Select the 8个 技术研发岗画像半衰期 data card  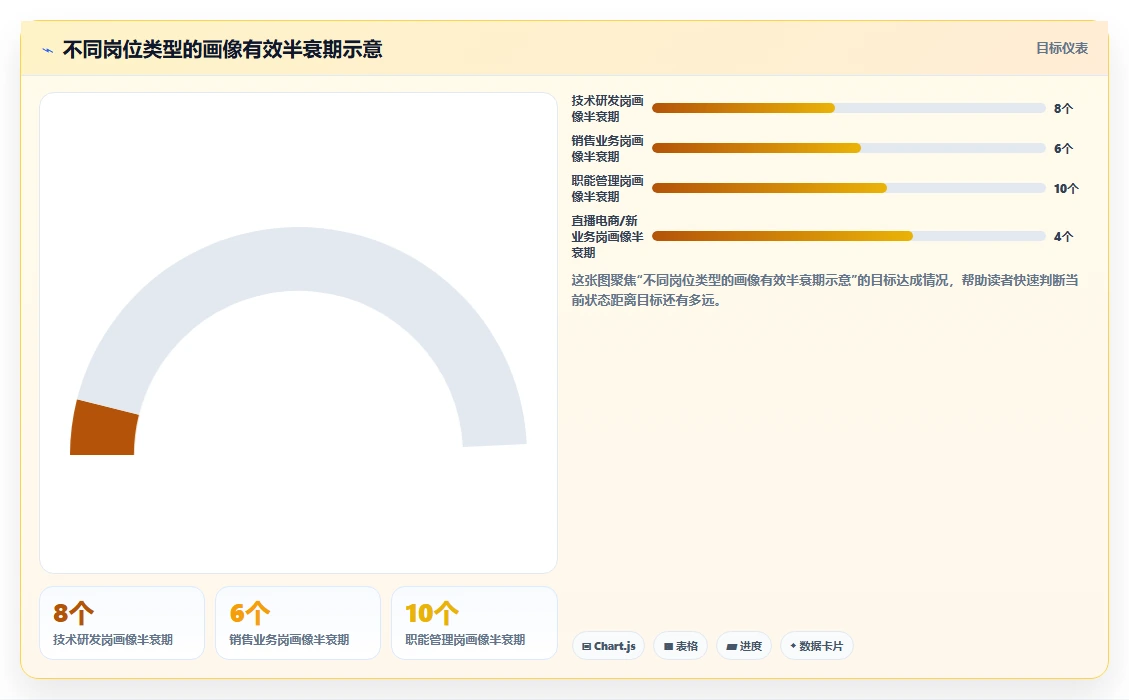(122, 623)
